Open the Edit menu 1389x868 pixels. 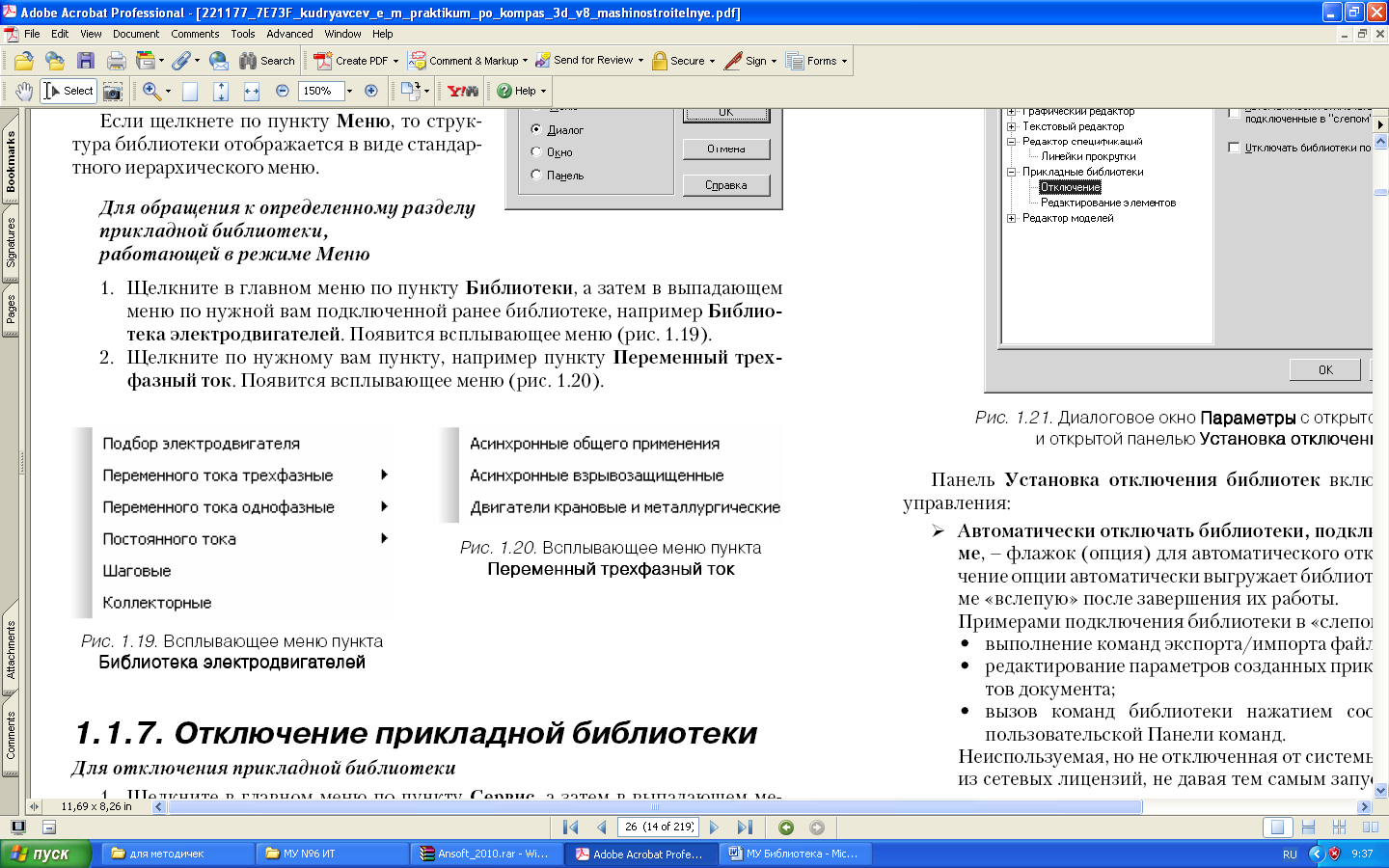pyautogui.click(x=60, y=34)
